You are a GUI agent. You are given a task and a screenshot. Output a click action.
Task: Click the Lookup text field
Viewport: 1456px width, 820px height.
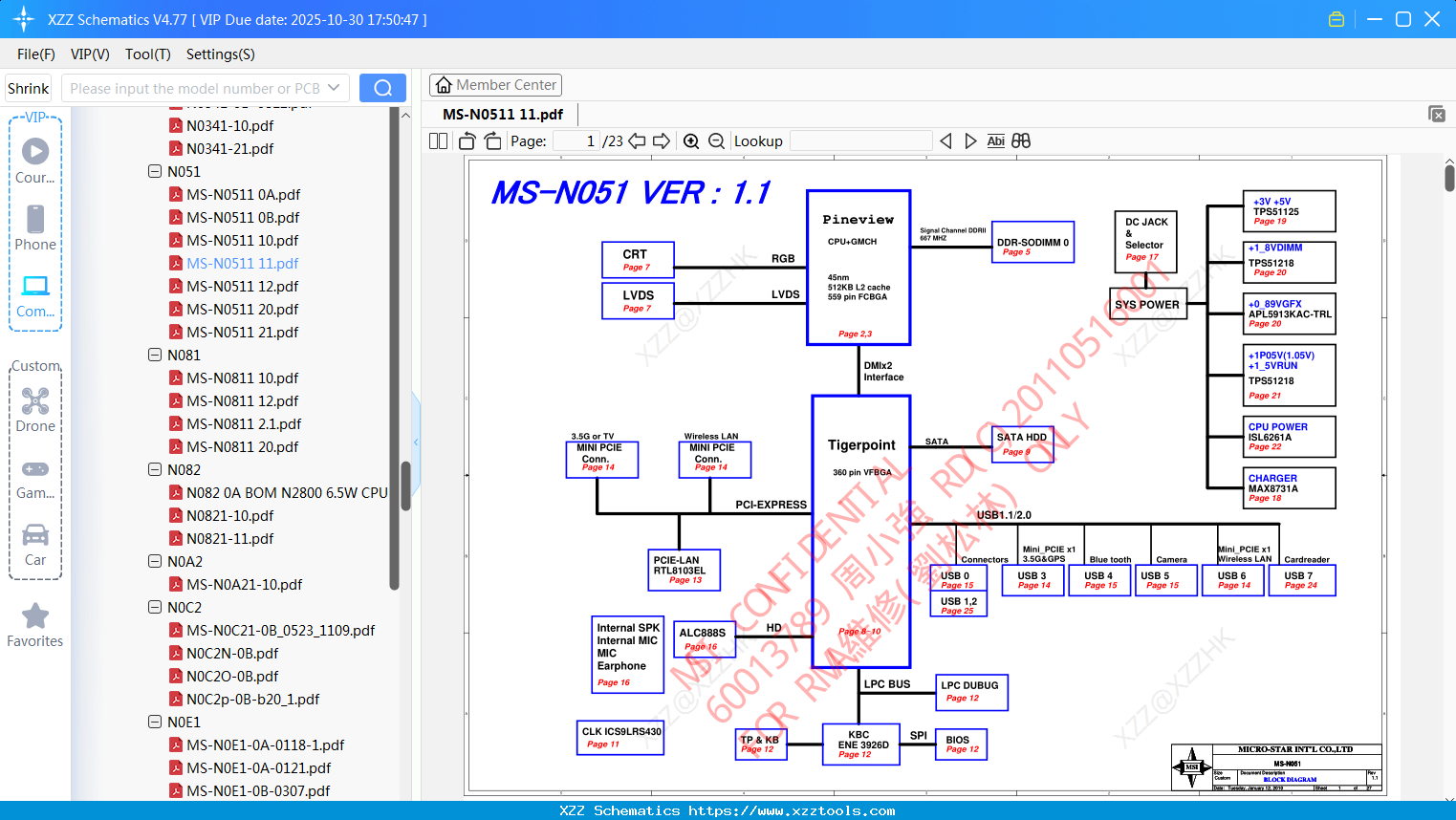861,141
